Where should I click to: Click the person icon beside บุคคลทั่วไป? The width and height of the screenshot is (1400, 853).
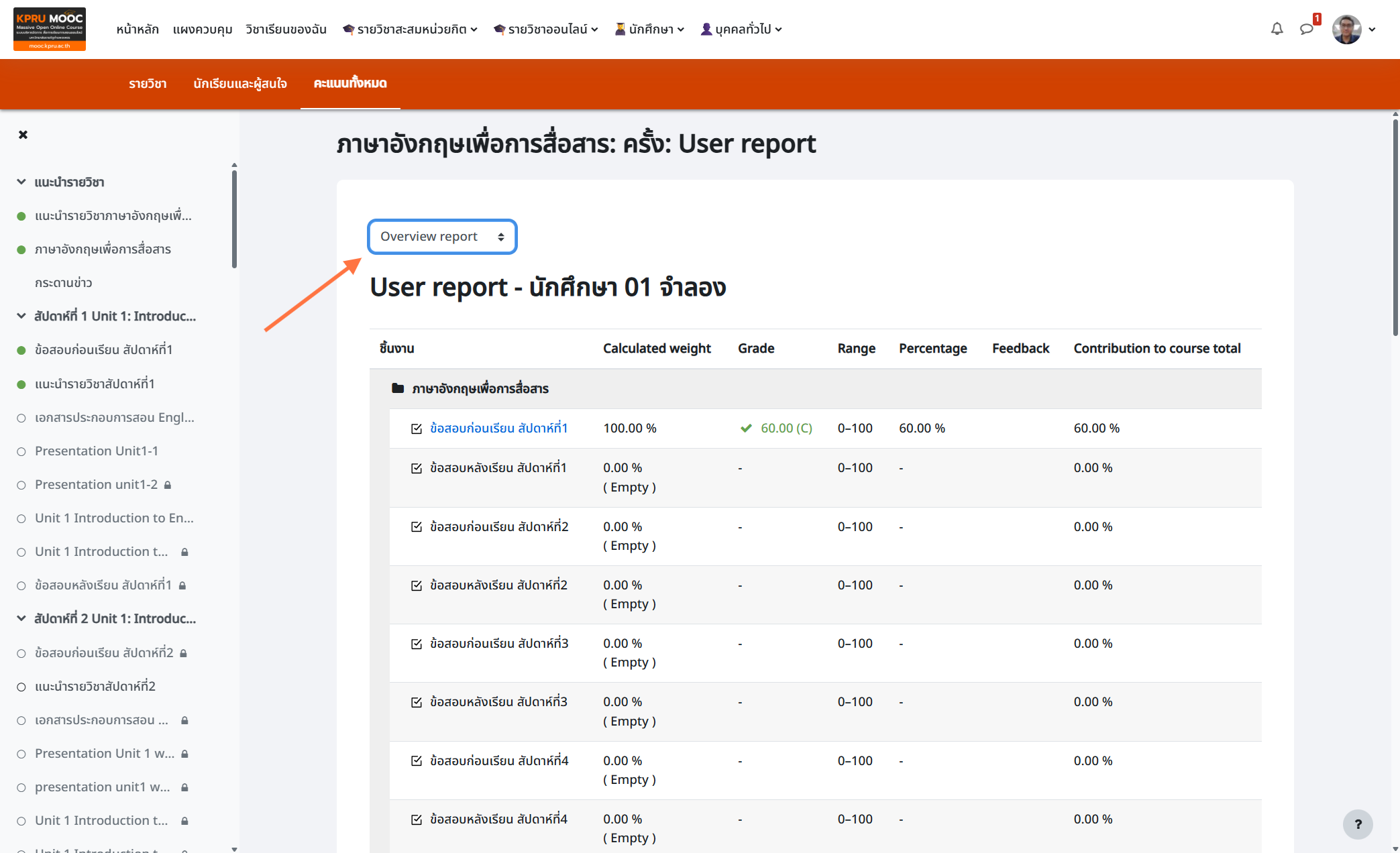tap(706, 29)
